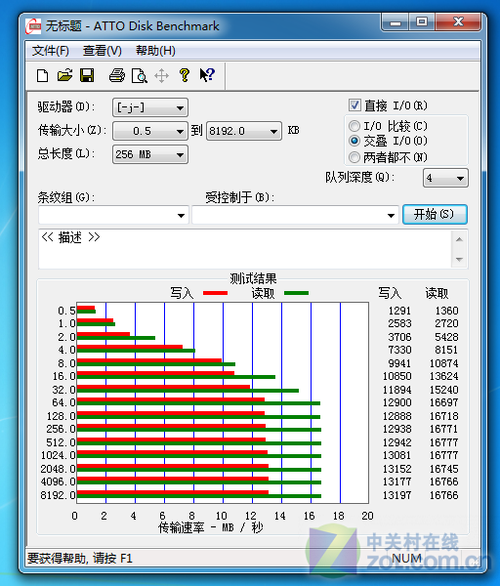Click the status bar help text 请按 F1
Screen dimensions: 500x586
(x=112, y=559)
